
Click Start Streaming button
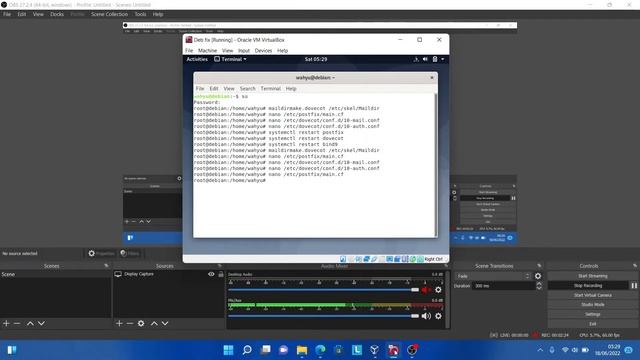pos(592,276)
